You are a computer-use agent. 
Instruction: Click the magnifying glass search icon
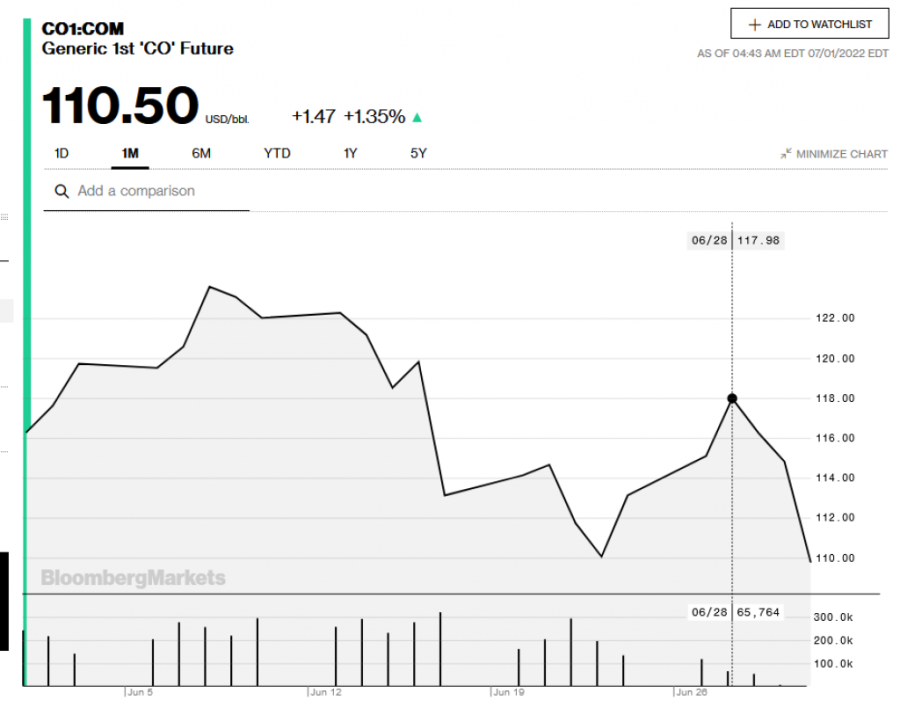coord(62,191)
